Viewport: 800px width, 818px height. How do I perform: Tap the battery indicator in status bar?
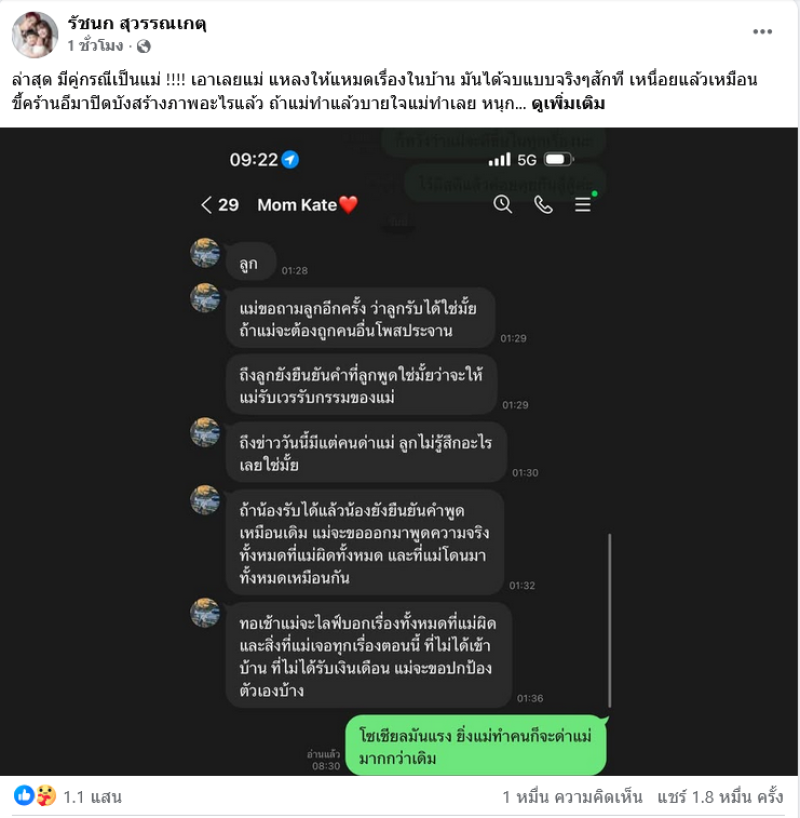tap(558, 159)
